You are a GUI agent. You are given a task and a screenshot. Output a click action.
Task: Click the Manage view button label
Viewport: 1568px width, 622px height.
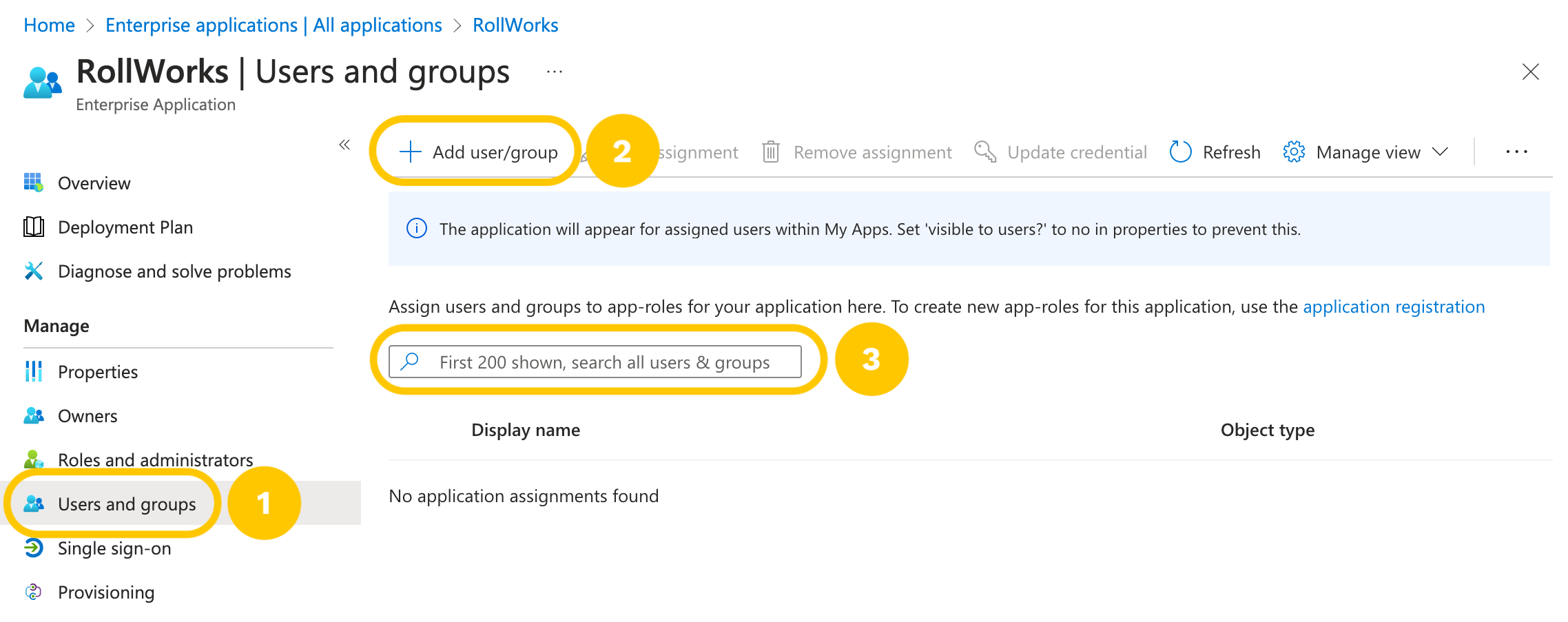(x=1368, y=152)
